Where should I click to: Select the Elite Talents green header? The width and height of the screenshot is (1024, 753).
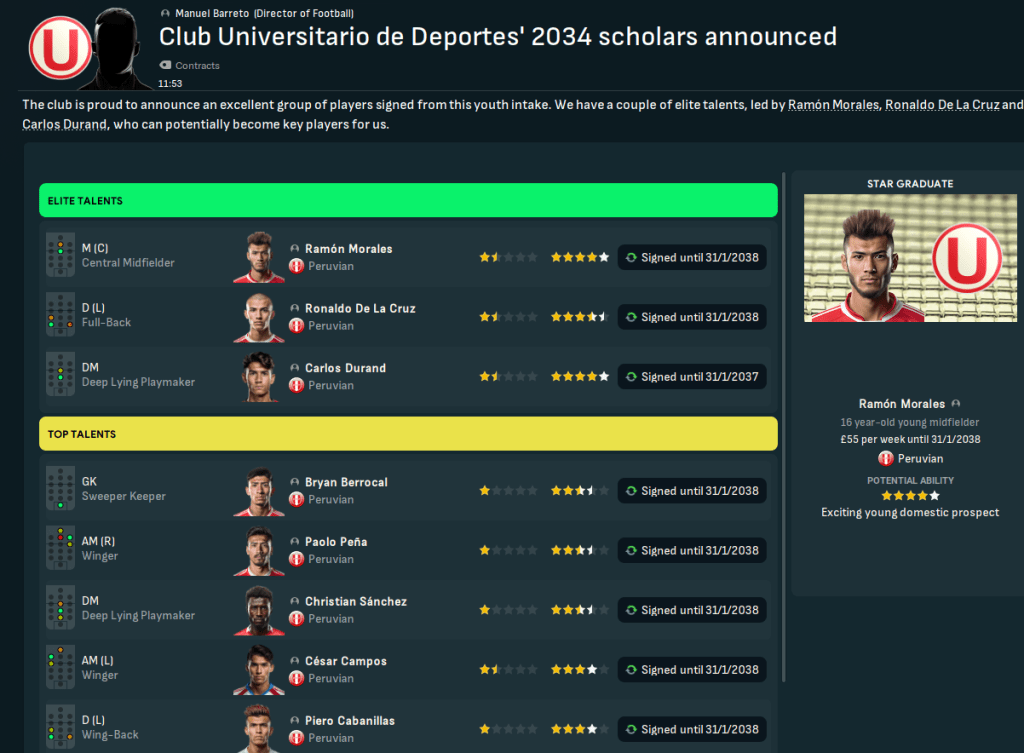tap(408, 201)
